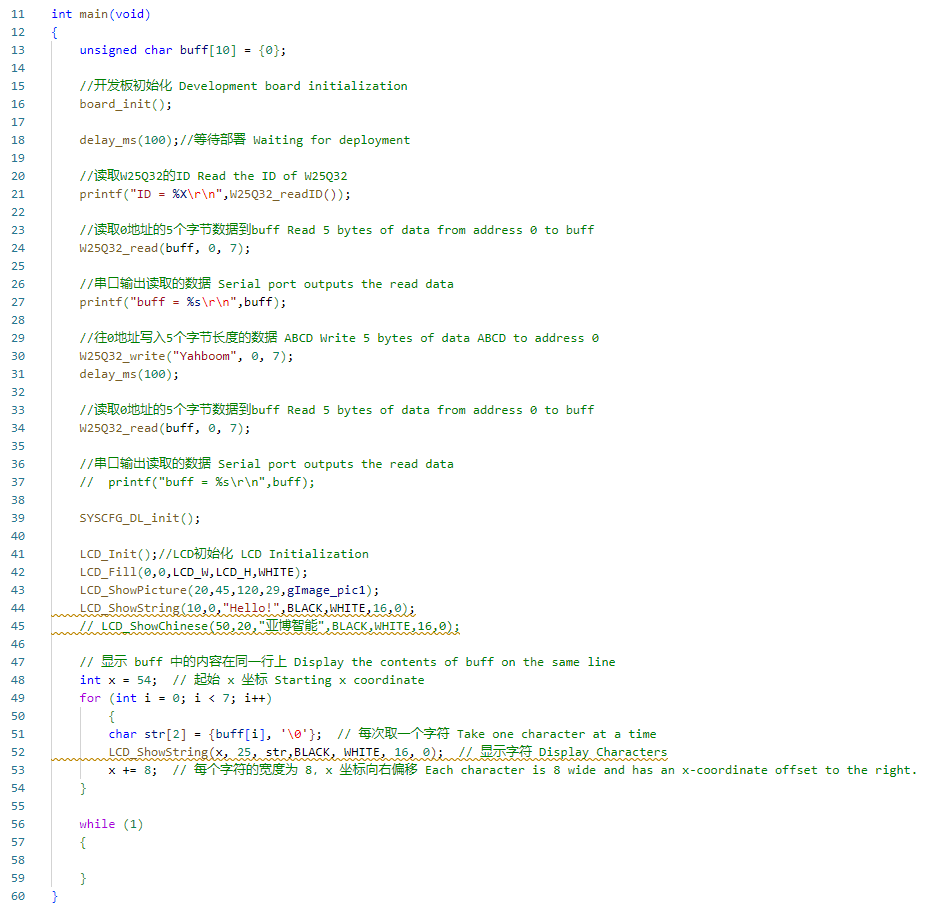Click the 'LCD_Init();' call

point(118,554)
